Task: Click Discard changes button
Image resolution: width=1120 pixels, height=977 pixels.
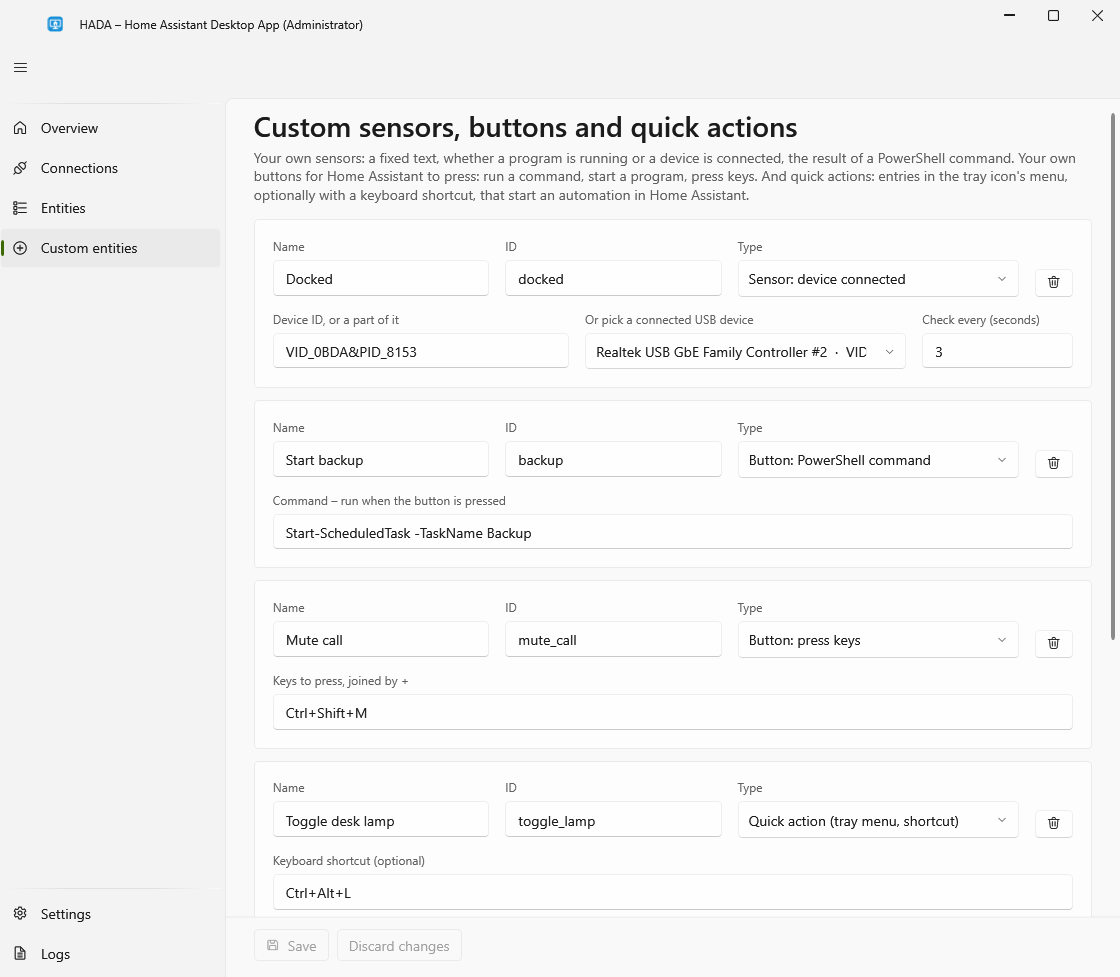Action: [x=399, y=946]
